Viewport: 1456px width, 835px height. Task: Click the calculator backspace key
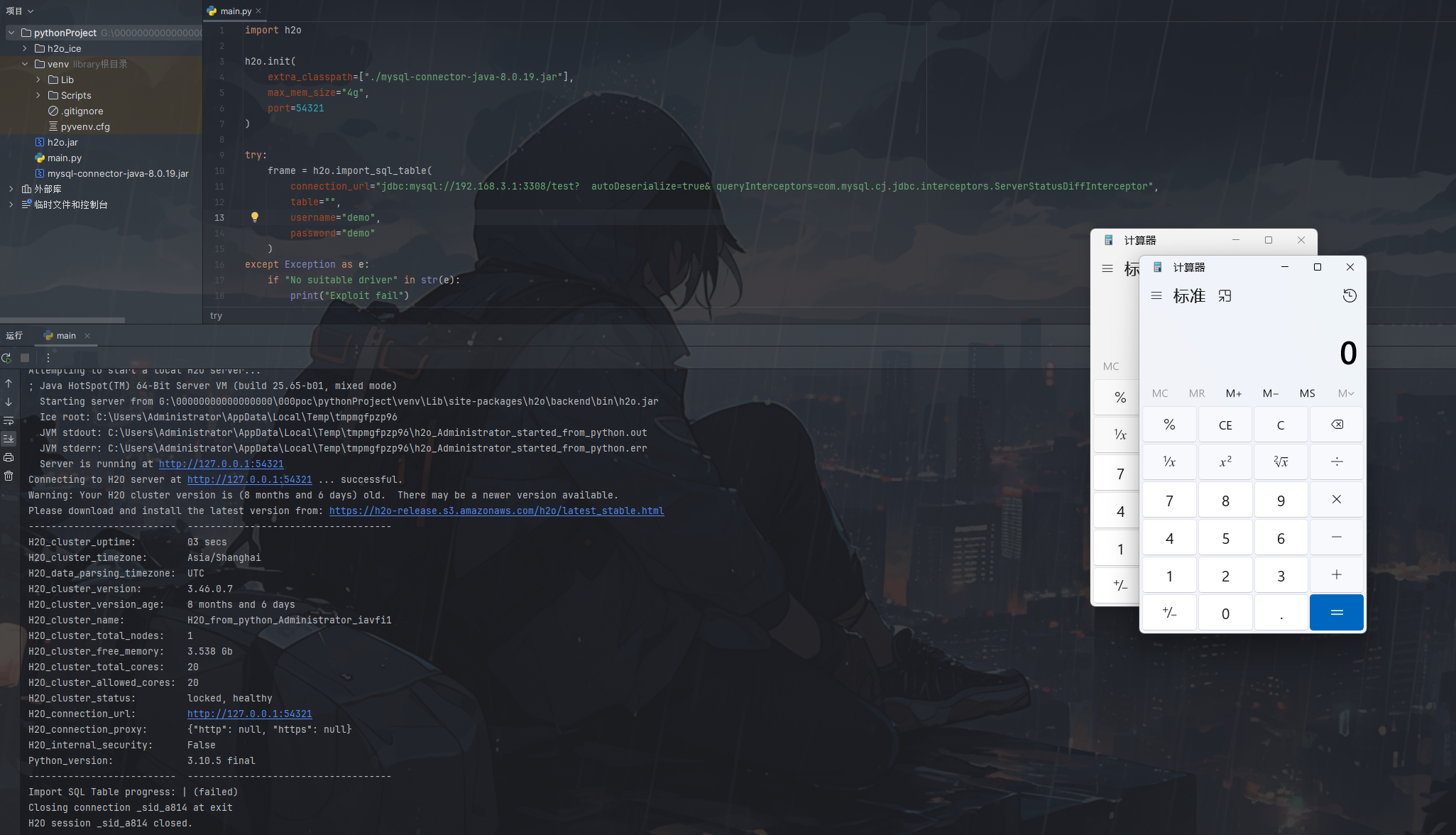pos(1336,425)
